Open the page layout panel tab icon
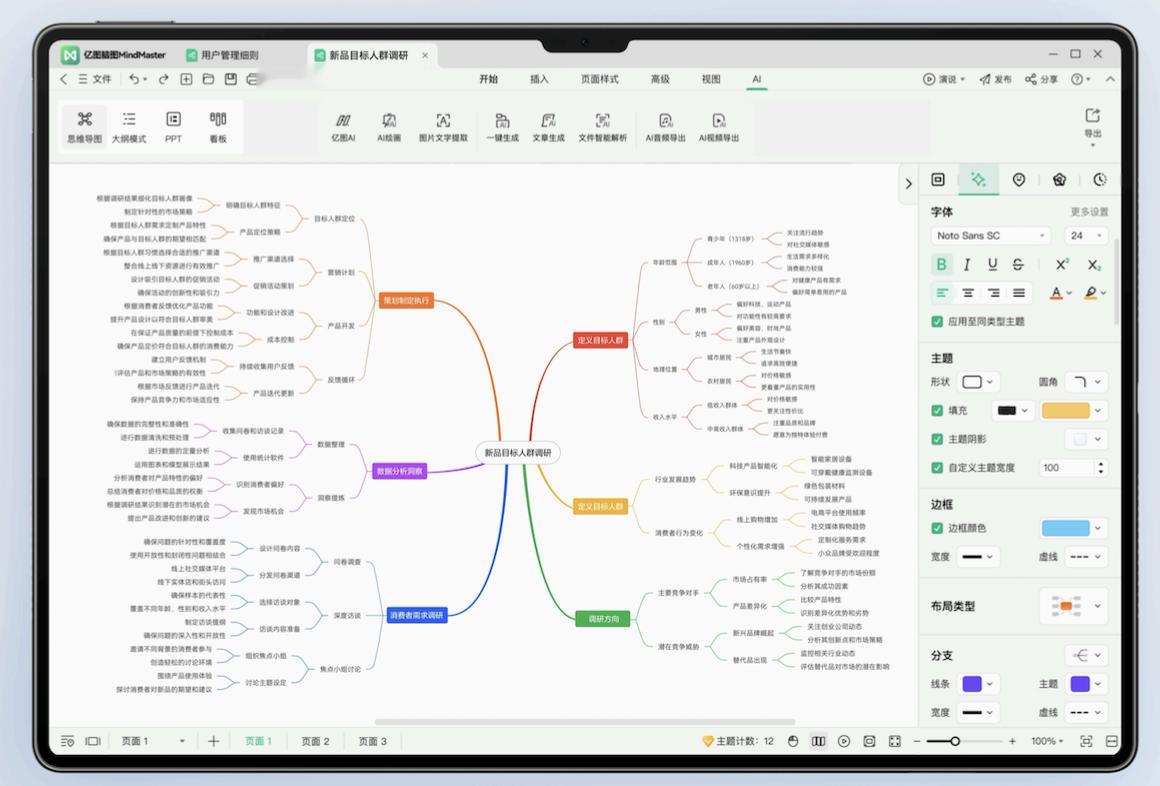This screenshot has height=786, width=1160. (938, 179)
